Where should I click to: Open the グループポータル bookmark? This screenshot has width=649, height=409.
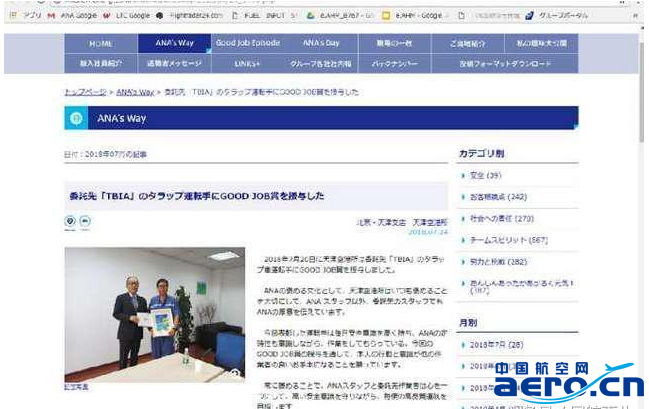tap(557, 15)
